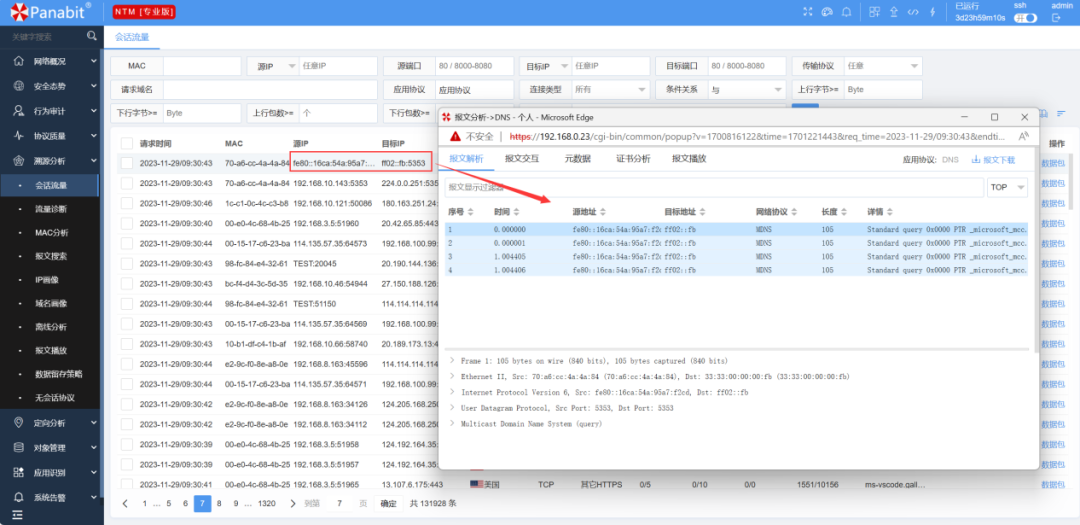1080x525 pixels.
Task: Click the 对象管理 database icon
Action: (x=19, y=447)
